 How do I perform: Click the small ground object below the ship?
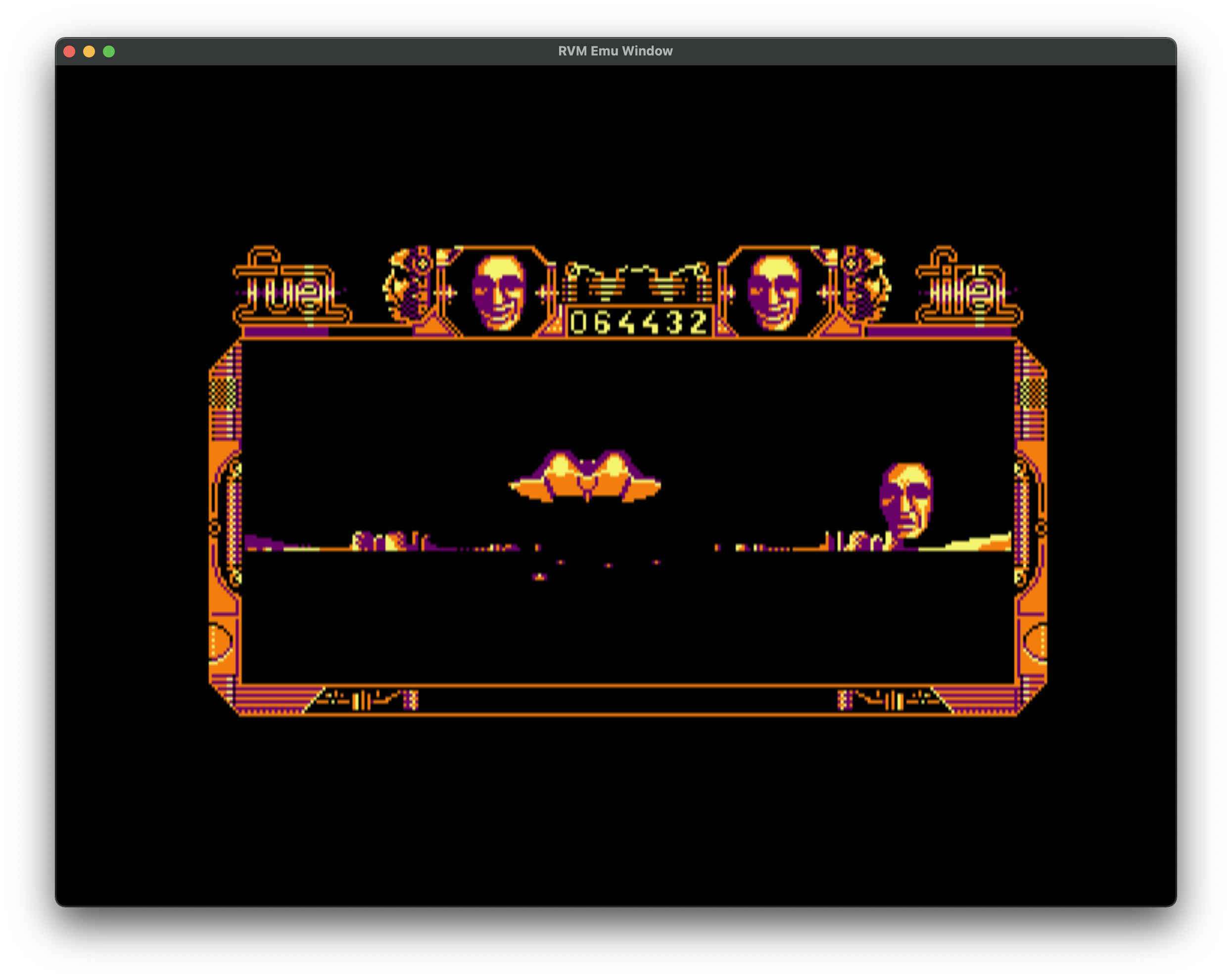(x=539, y=577)
